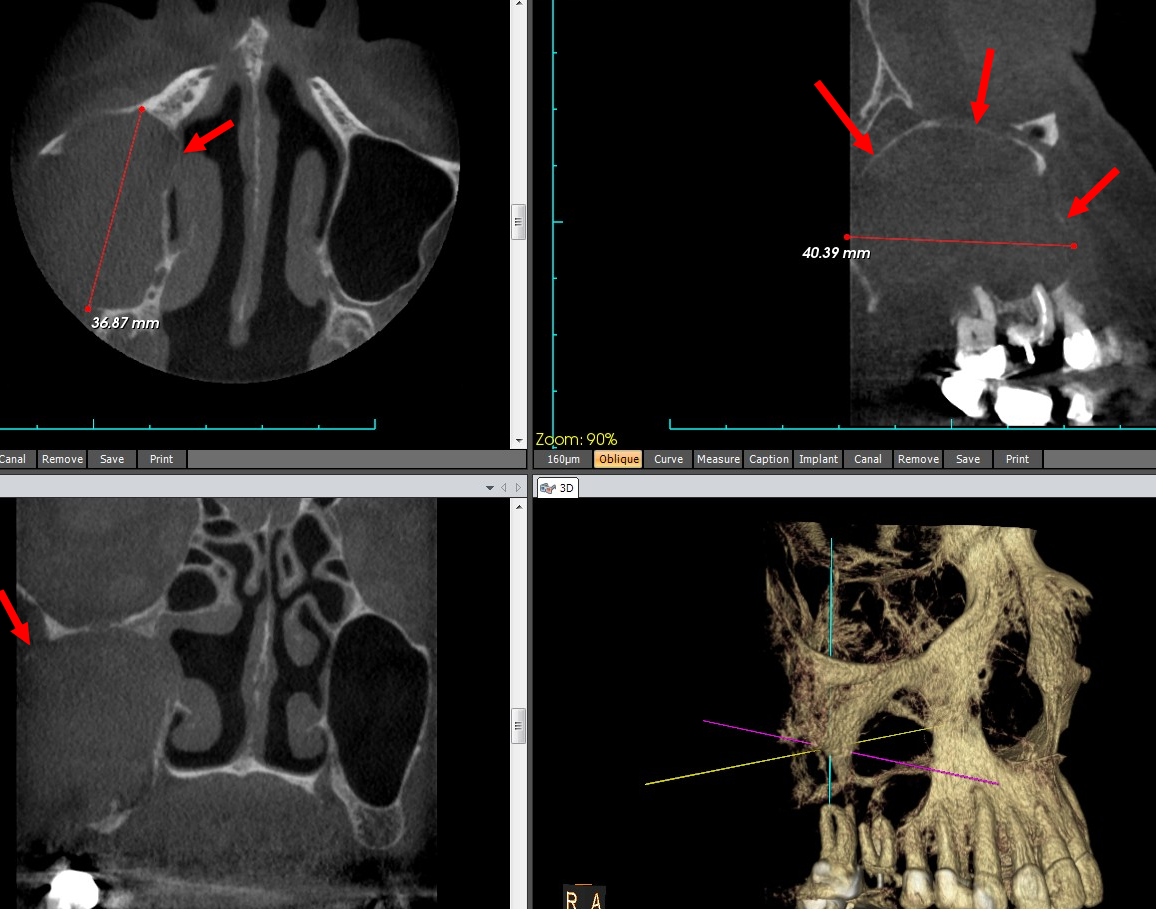Activate the Measure tool in the right toolbar
The image size is (1156, 909).
click(x=718, y=459)
